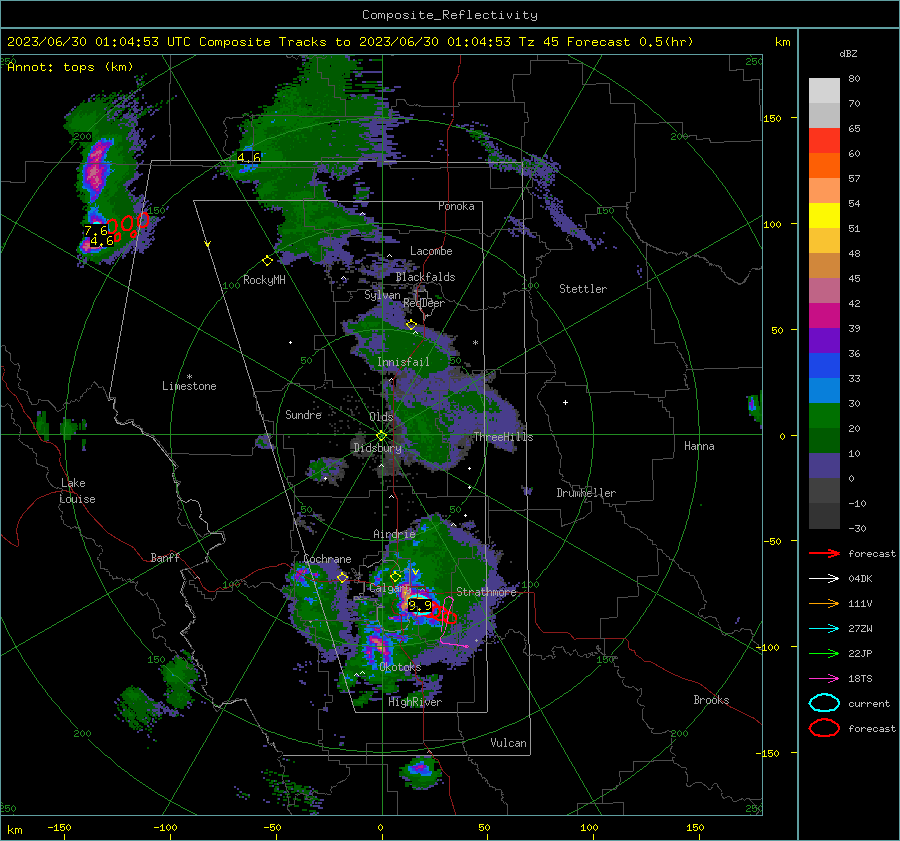Click the Lacombe city label
The height and width of the screenshot is (841, 900).
431,251
